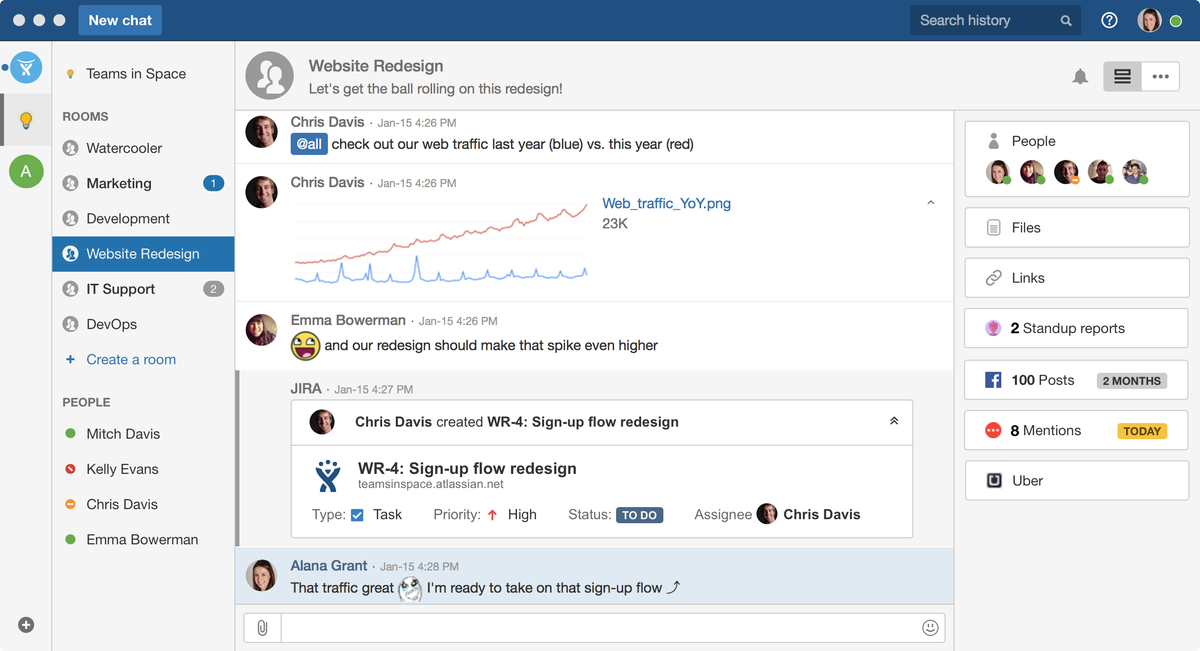Click the plus icon at bottom of sidebar
Image resolution: width=1200 pixels, height=651 pixels.
pyautogui.click(x=25, y=624)
